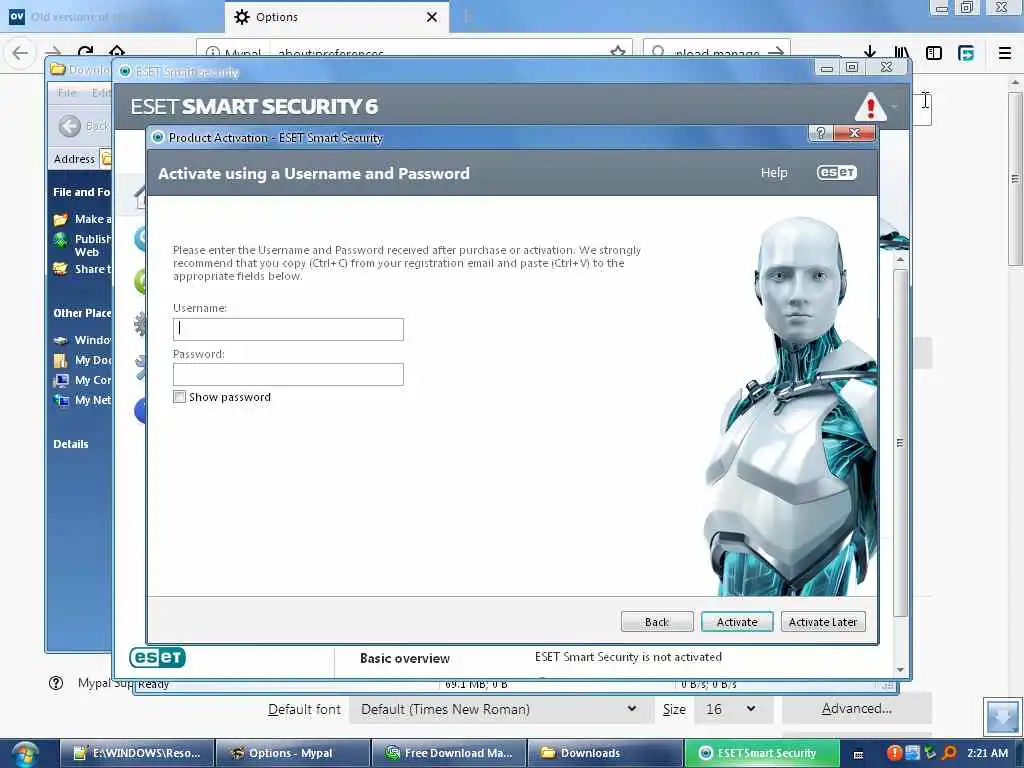Click the Windows Start button
1024x768 pixels.
[23, 754]
